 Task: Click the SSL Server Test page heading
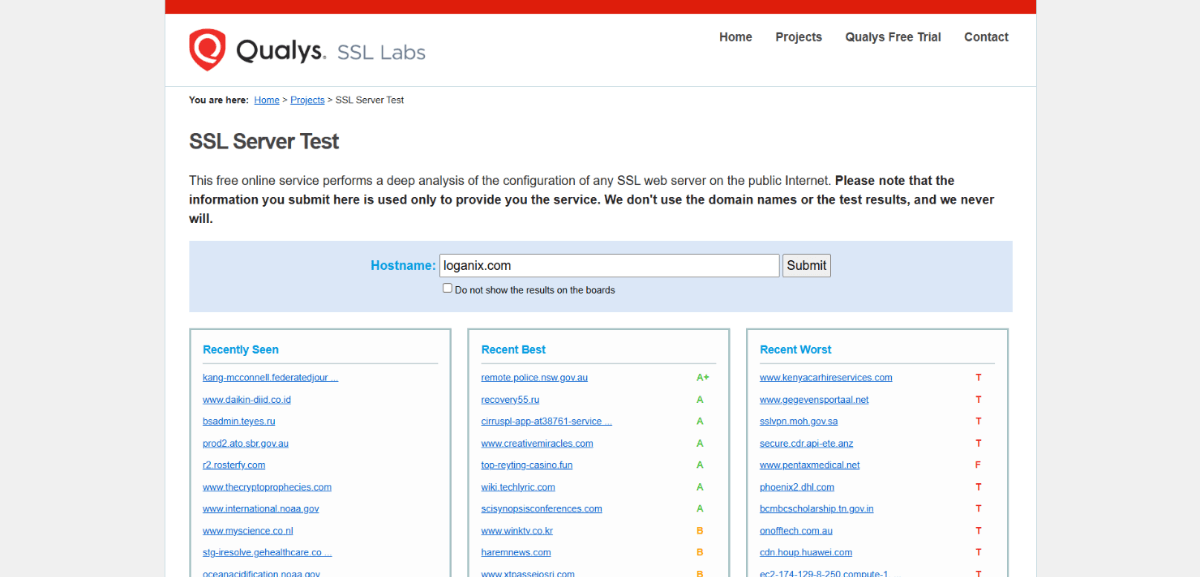point(264,142)
